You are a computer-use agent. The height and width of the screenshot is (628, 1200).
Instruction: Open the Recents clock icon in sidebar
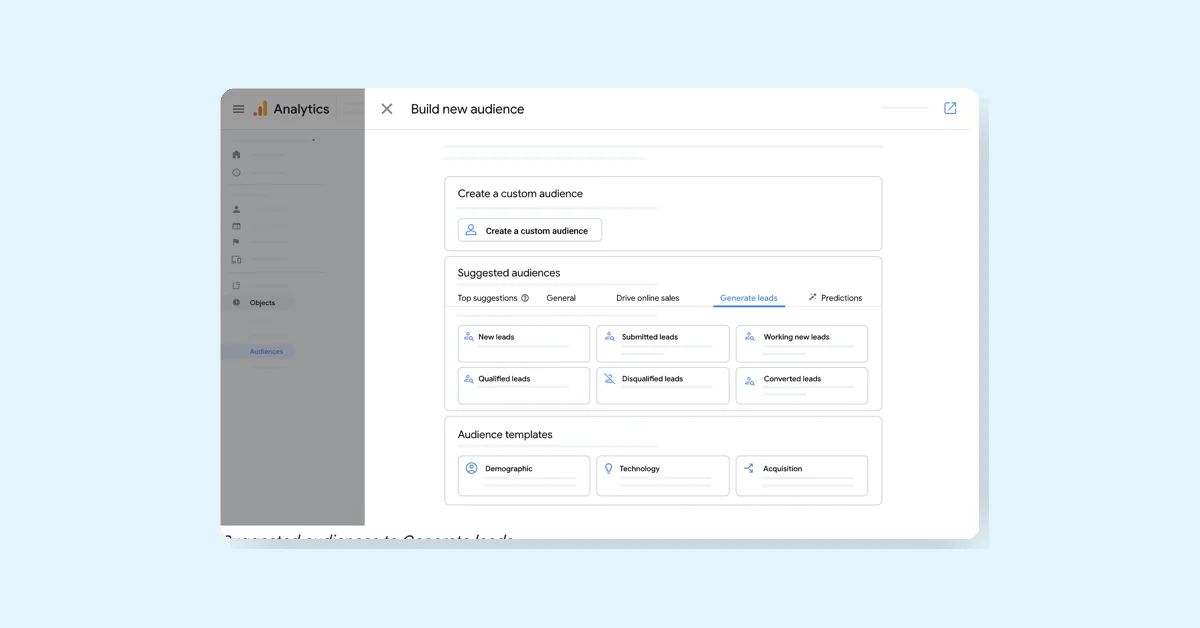pyautogui.click(x=235, y=172)
